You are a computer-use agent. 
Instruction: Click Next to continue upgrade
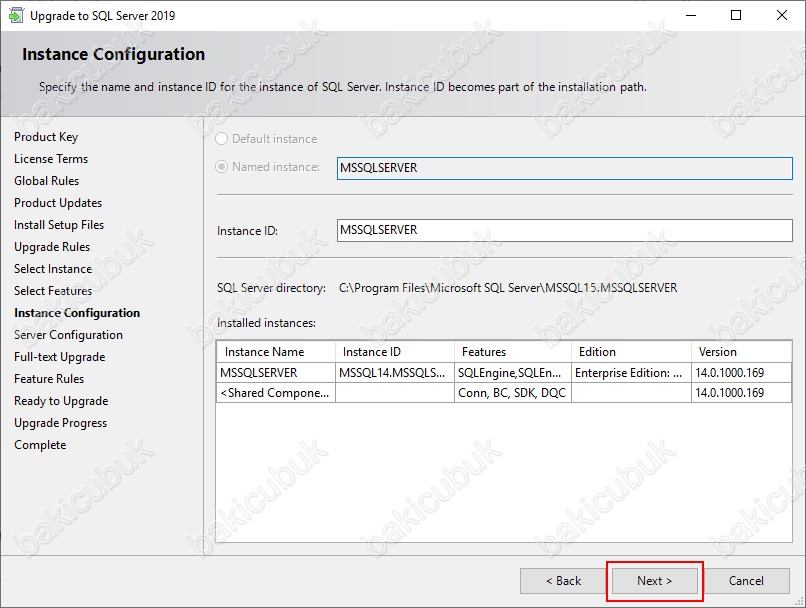point(654,581)
